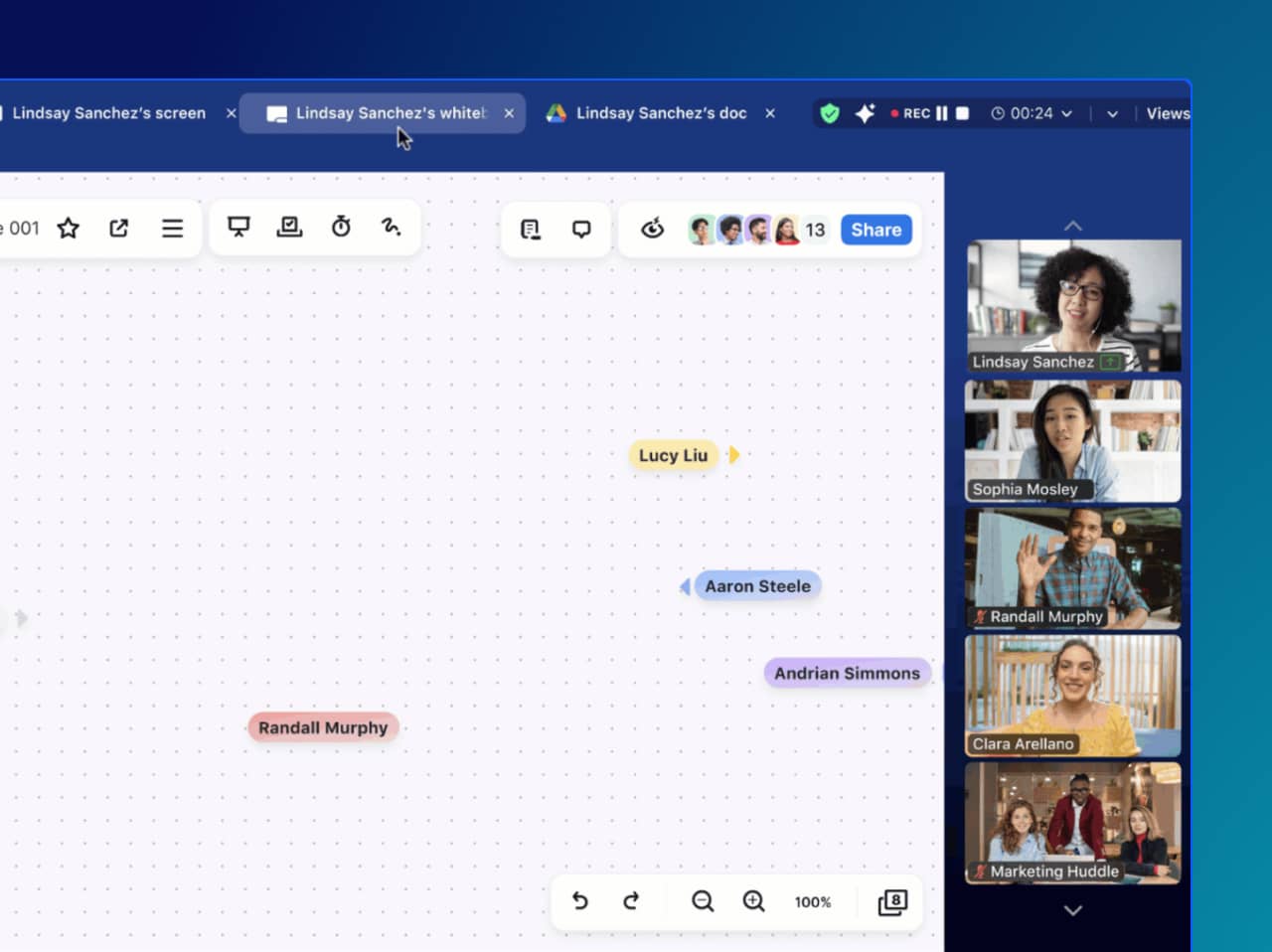Start presenting with the presentation icon
Screen dimensions: 1272x952
(238, 228)
